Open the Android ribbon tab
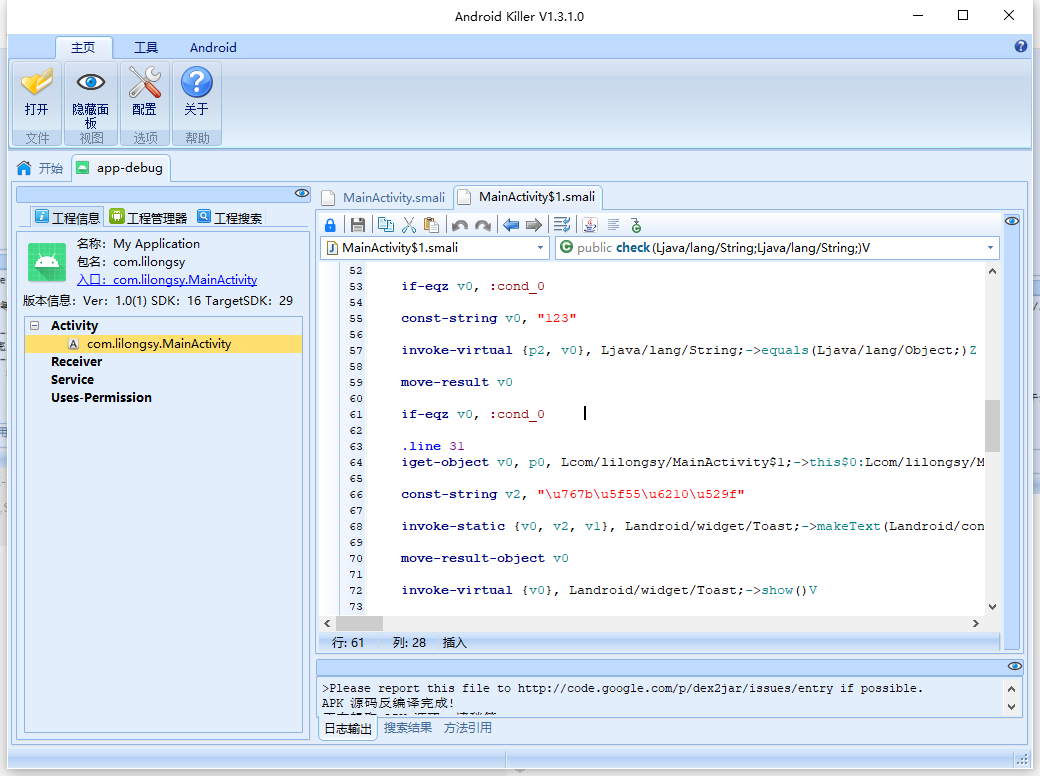 (x=213, y=47)
